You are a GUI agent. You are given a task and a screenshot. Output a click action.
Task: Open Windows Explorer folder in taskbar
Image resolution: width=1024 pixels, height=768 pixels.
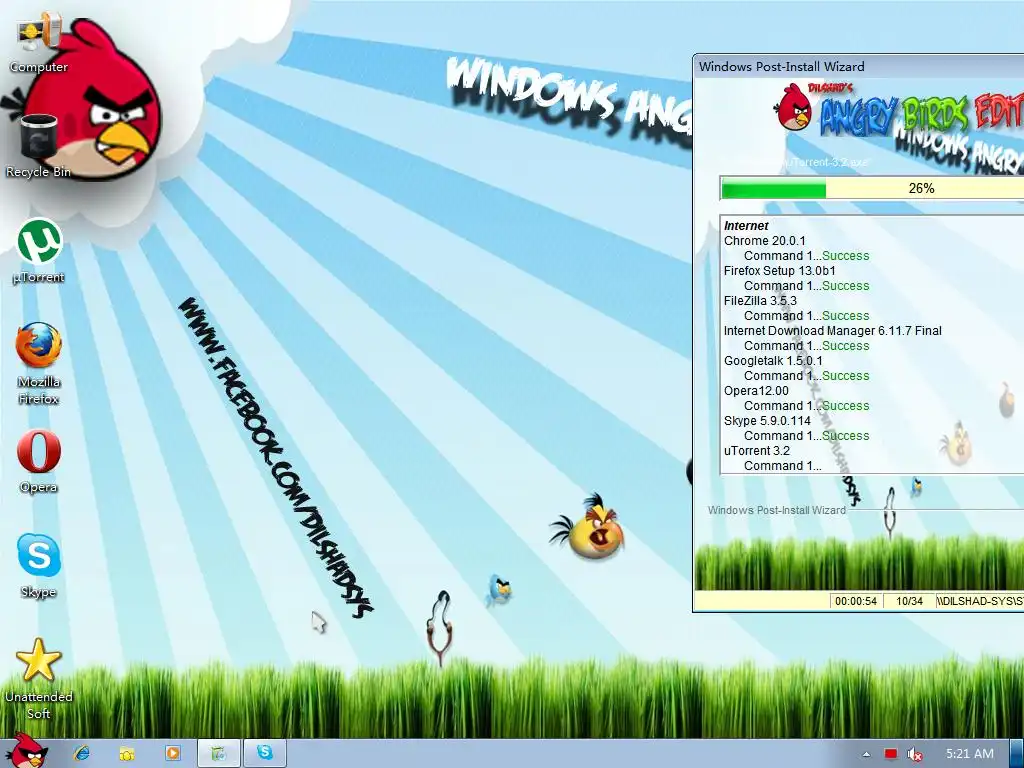point(127,753)
